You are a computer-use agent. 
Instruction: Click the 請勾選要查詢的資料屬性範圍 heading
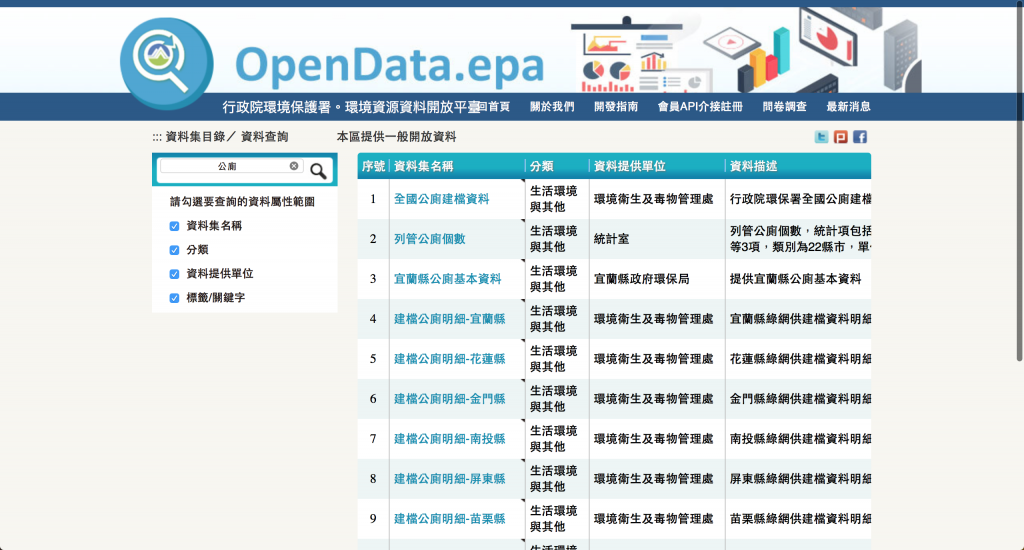pyautogui.click(x=242, y=202)
